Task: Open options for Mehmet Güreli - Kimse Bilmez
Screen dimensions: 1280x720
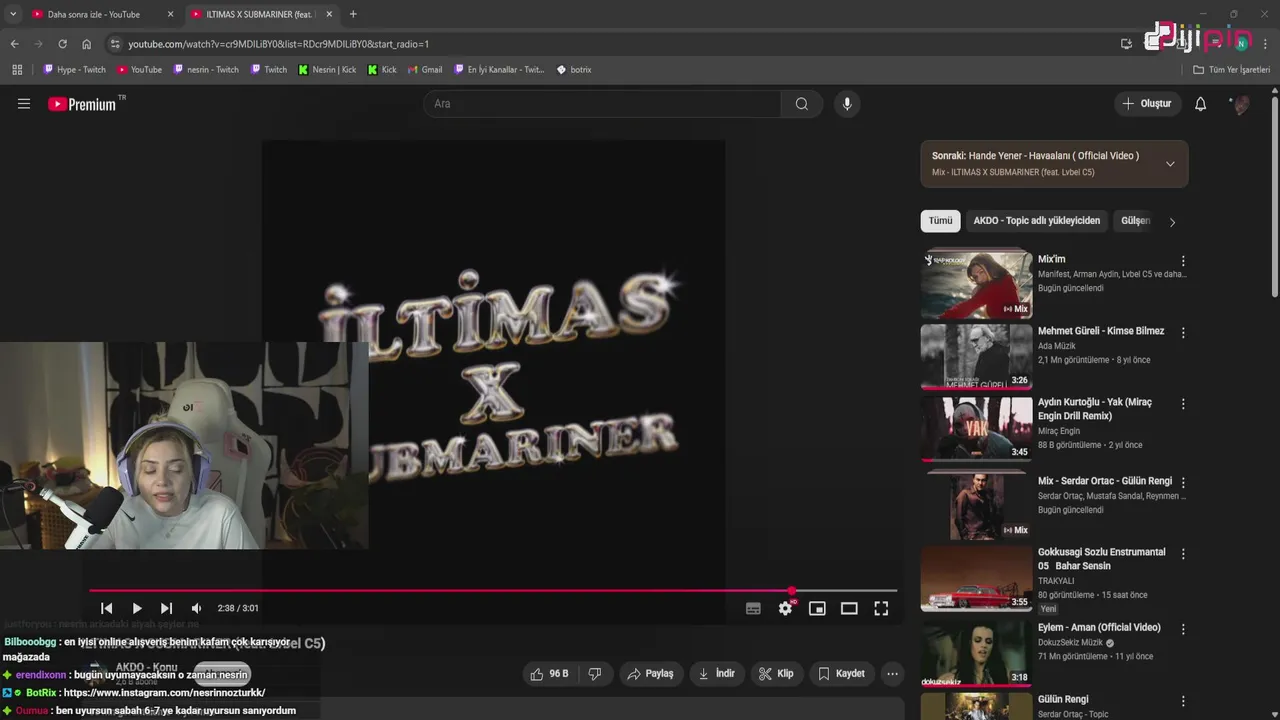Action: [x=1183, y=333]
